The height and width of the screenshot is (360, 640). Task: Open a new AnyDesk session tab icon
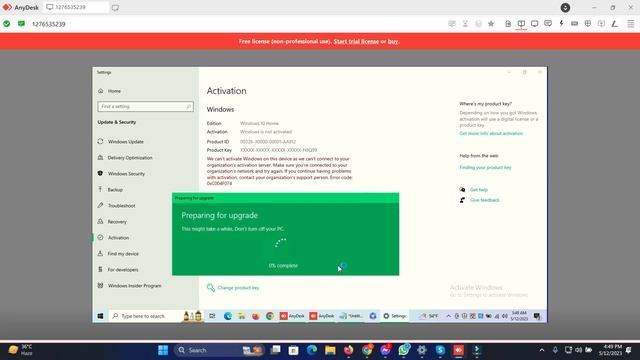(x=116, y=8)
